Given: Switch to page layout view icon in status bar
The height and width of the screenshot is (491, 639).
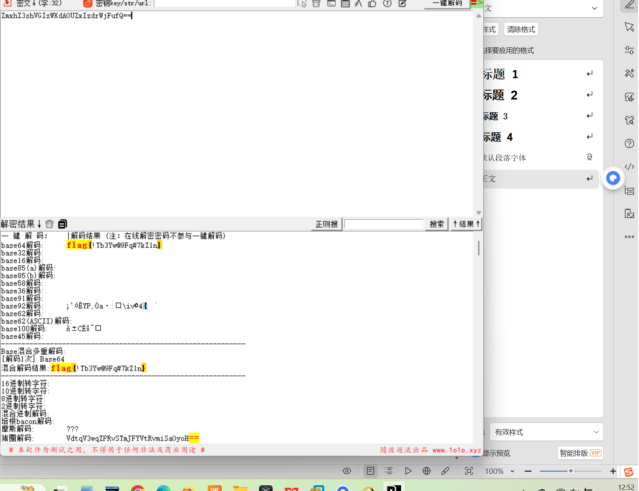Looking at the screenshot, I should pos(370,471).
